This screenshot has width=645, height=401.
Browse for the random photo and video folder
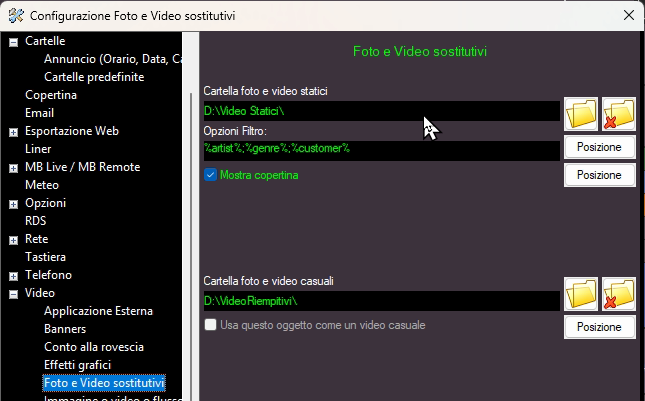[x=581, y=294]
